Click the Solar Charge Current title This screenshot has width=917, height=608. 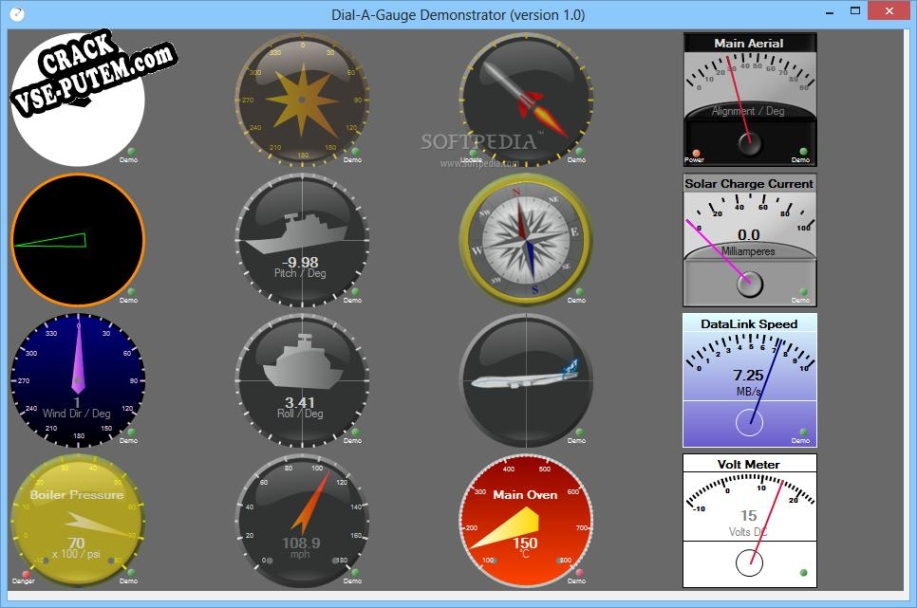(749, 184)
